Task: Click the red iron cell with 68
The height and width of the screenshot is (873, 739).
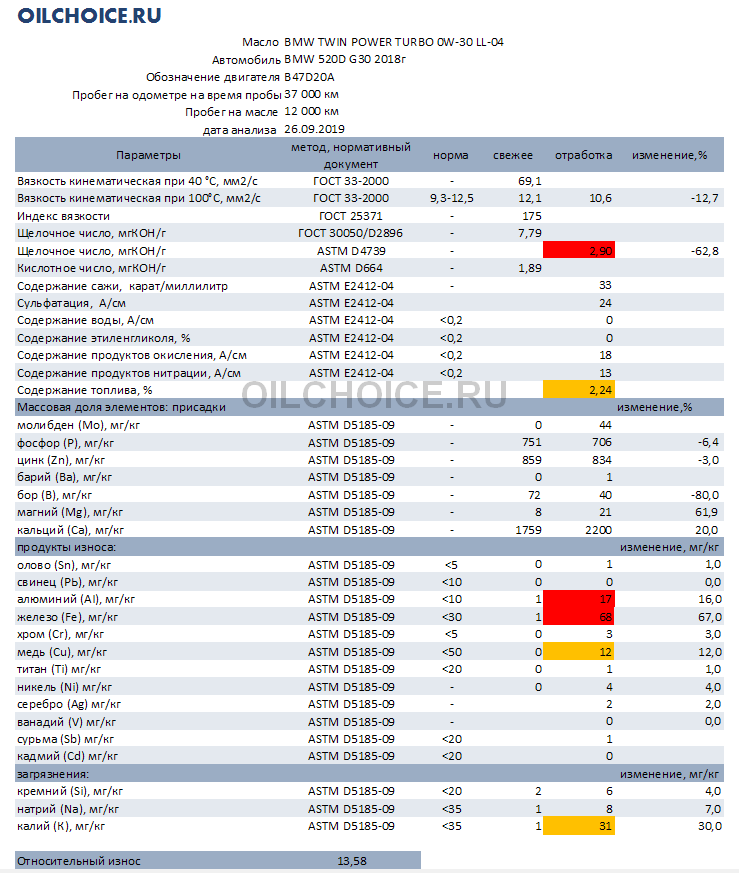Action: pyautogui.click(x=579, y=617)
